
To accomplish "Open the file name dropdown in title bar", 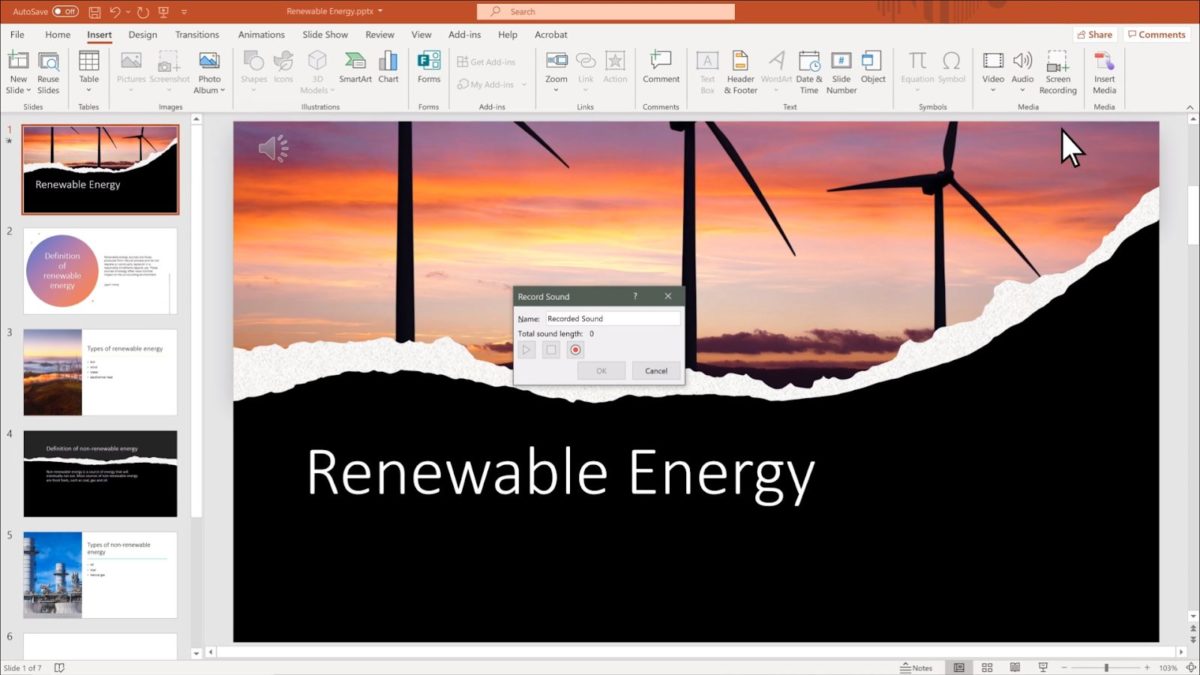I will click(x=381, y=11).
